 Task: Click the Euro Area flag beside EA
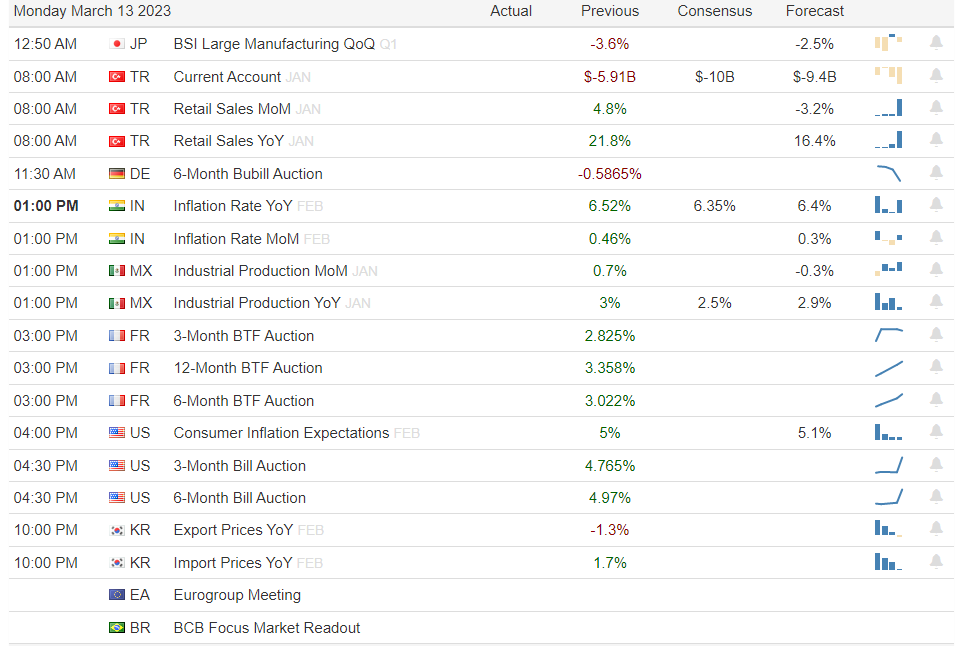click(x=117, y=595)
